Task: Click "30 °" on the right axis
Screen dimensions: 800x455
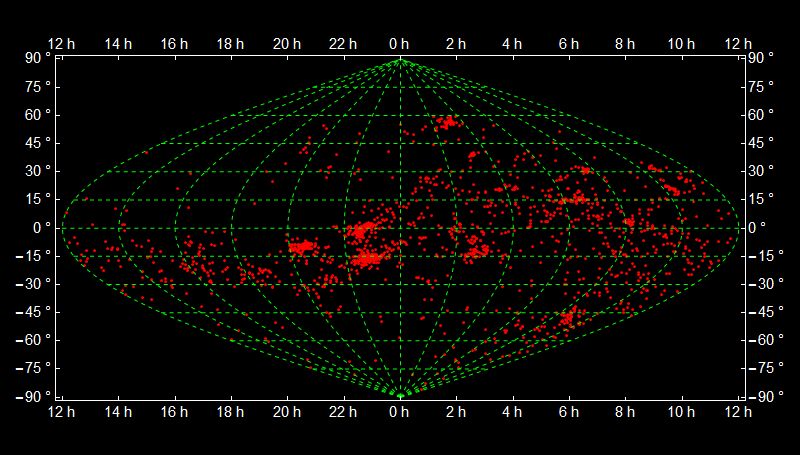Action: 761,171
